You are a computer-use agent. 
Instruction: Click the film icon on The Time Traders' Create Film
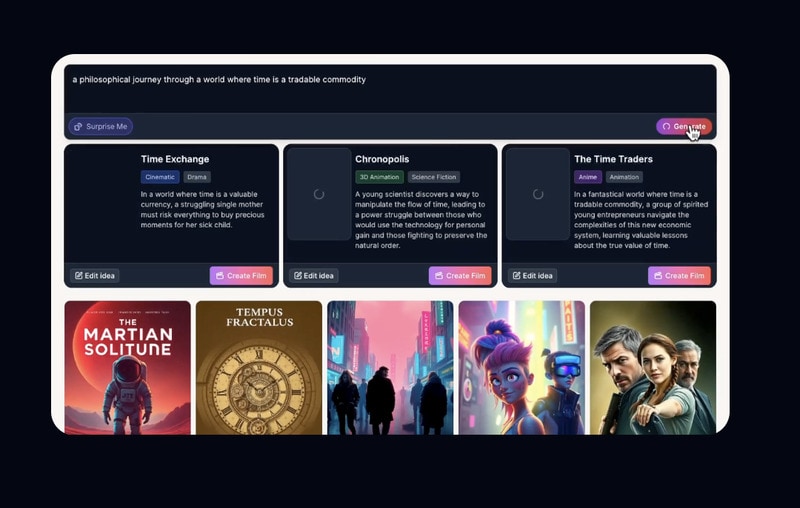[x=657, y=276]
